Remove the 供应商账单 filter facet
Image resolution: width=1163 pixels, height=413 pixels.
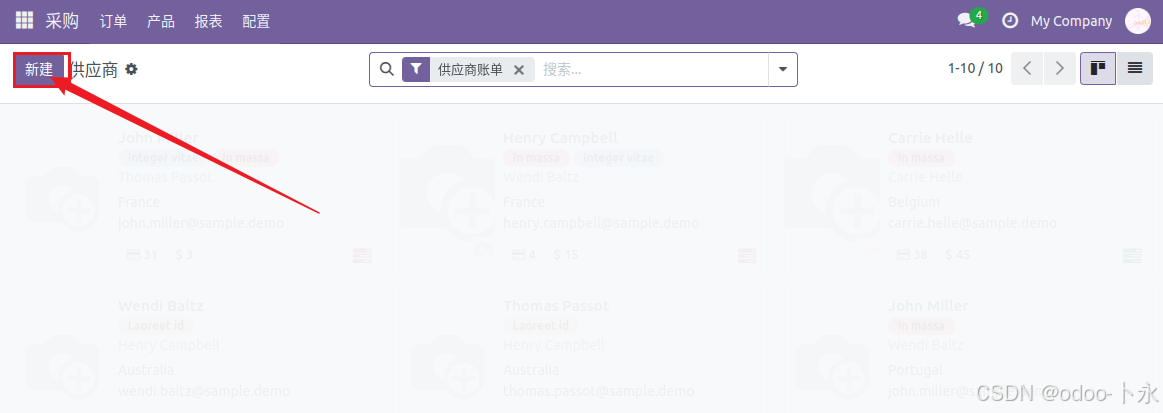(519, 70)
